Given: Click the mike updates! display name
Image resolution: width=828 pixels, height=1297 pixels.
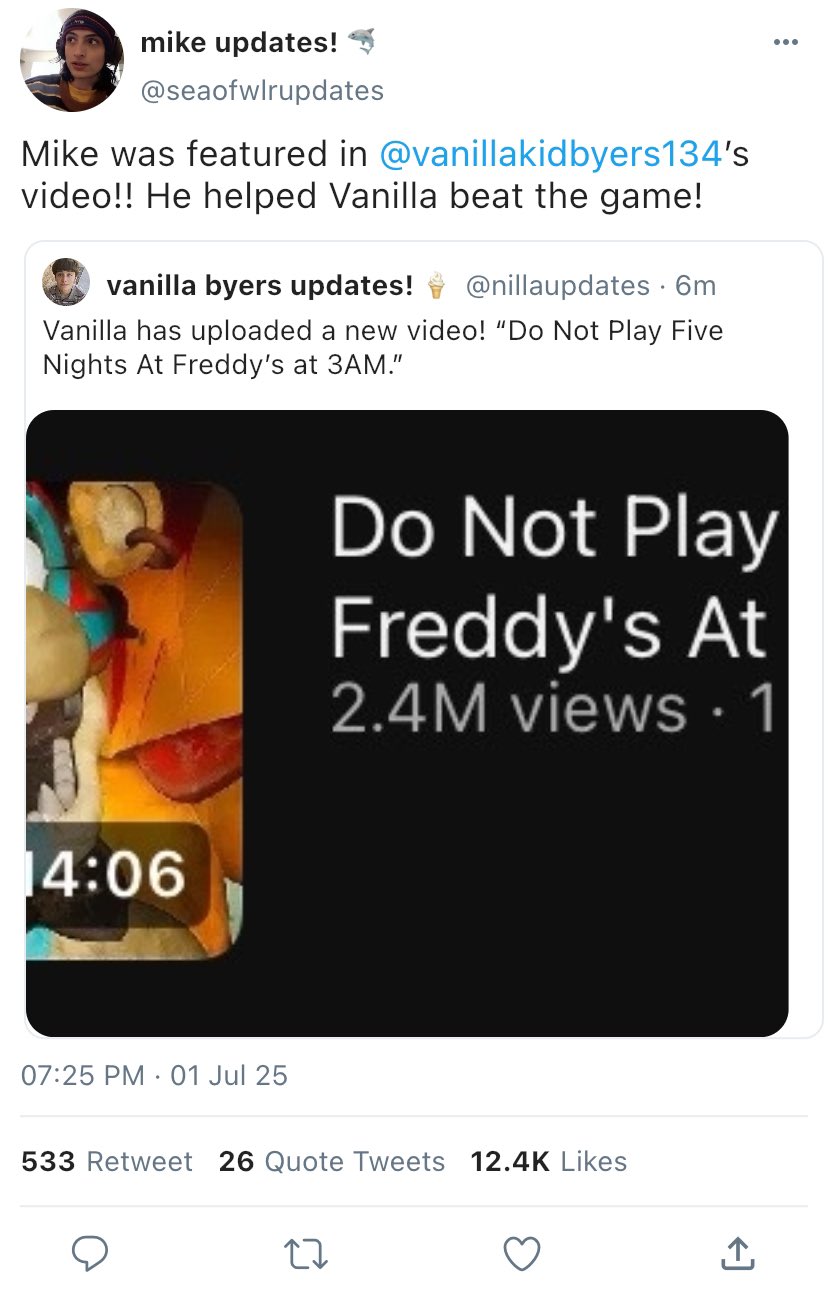Looking at the screenshot, I should pos(240,42).
